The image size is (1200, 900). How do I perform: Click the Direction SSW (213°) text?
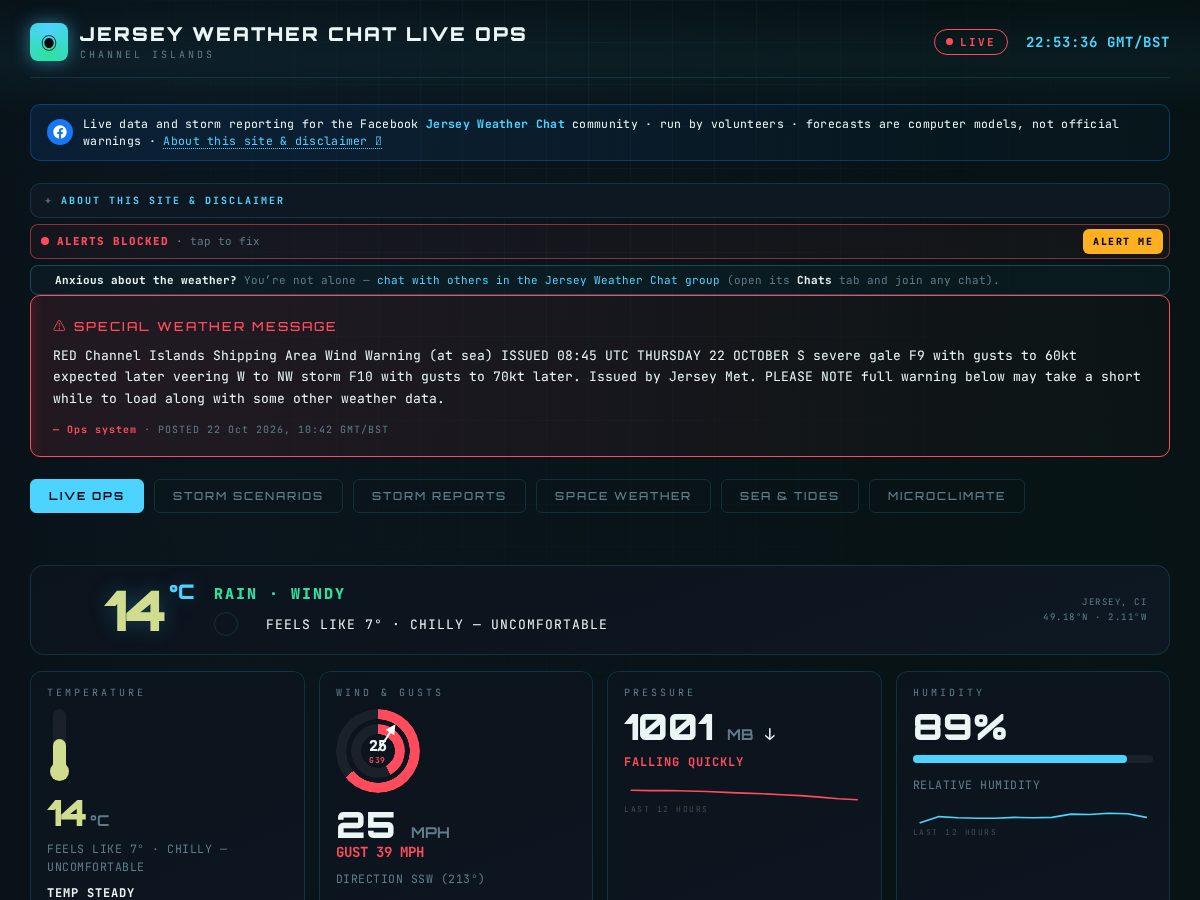pyautogui.click(x=410, y=879)
